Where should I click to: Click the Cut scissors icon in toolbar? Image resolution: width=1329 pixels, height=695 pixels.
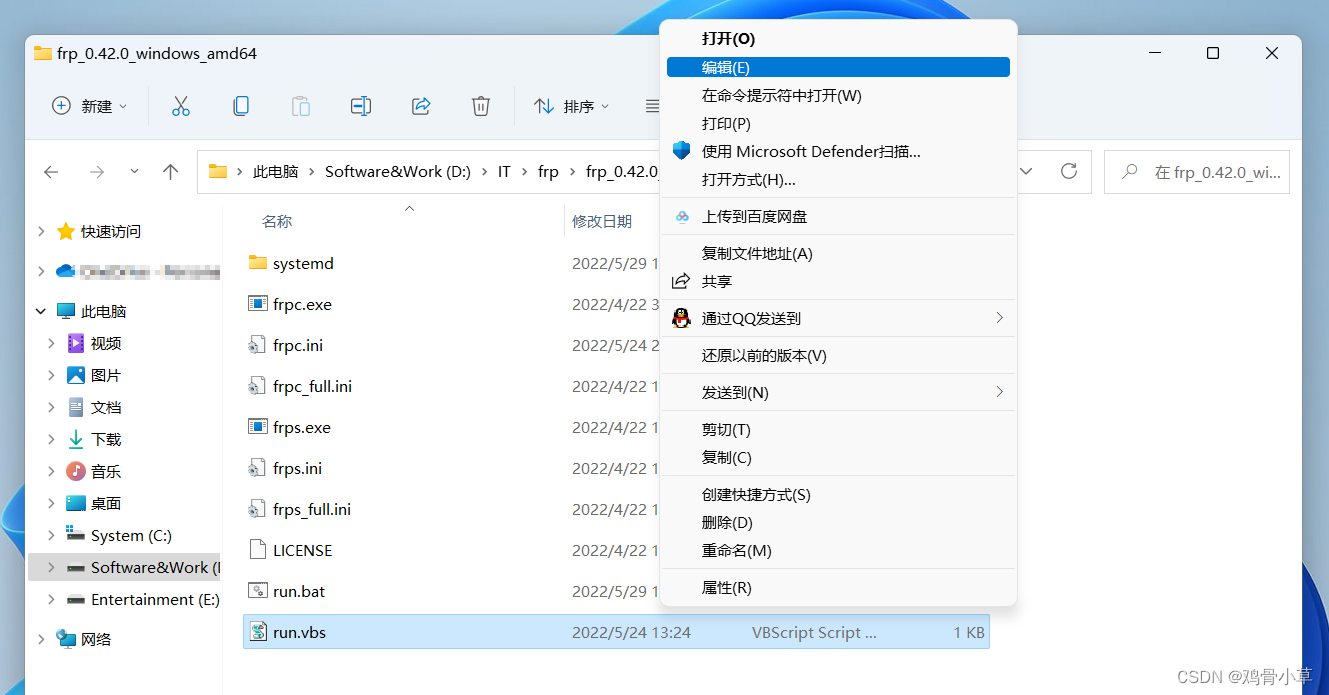pos(181,106)
